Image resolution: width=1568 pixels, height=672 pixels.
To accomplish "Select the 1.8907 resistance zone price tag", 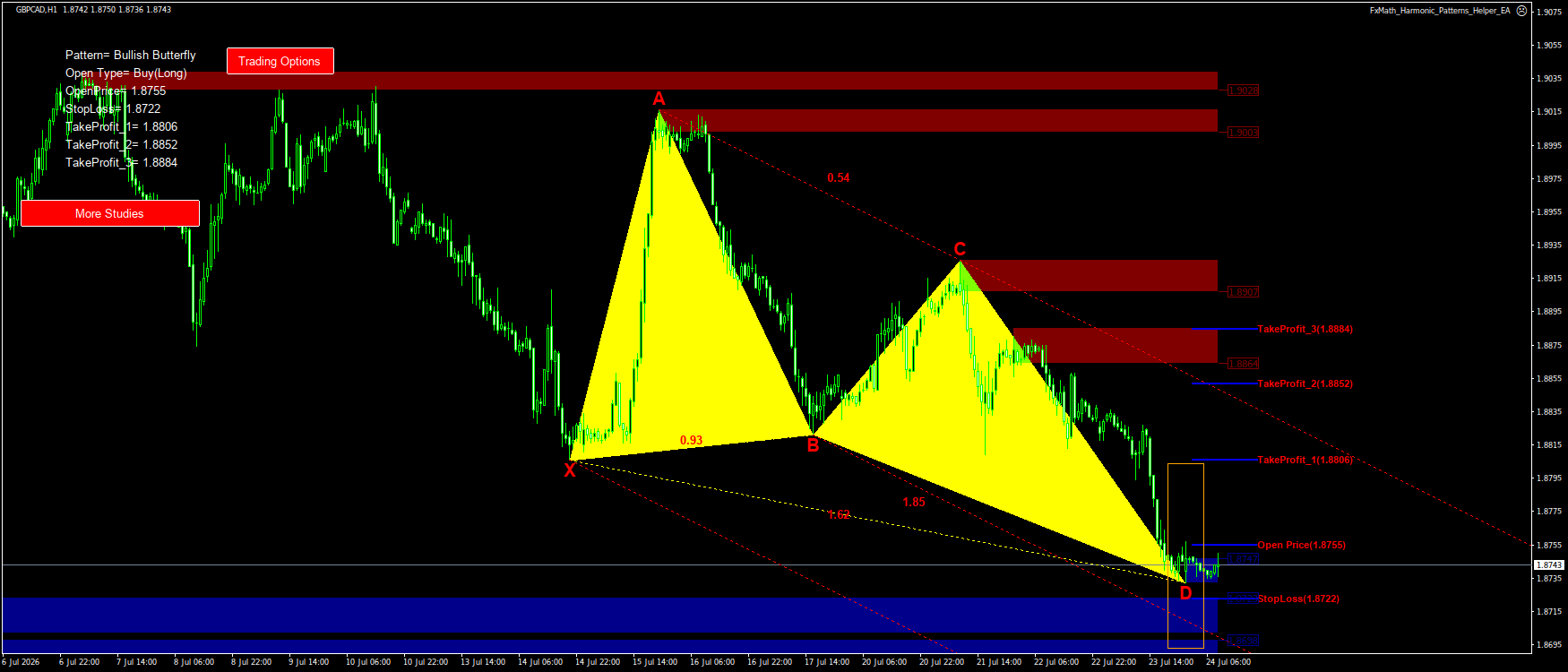I will point(1243,292).
